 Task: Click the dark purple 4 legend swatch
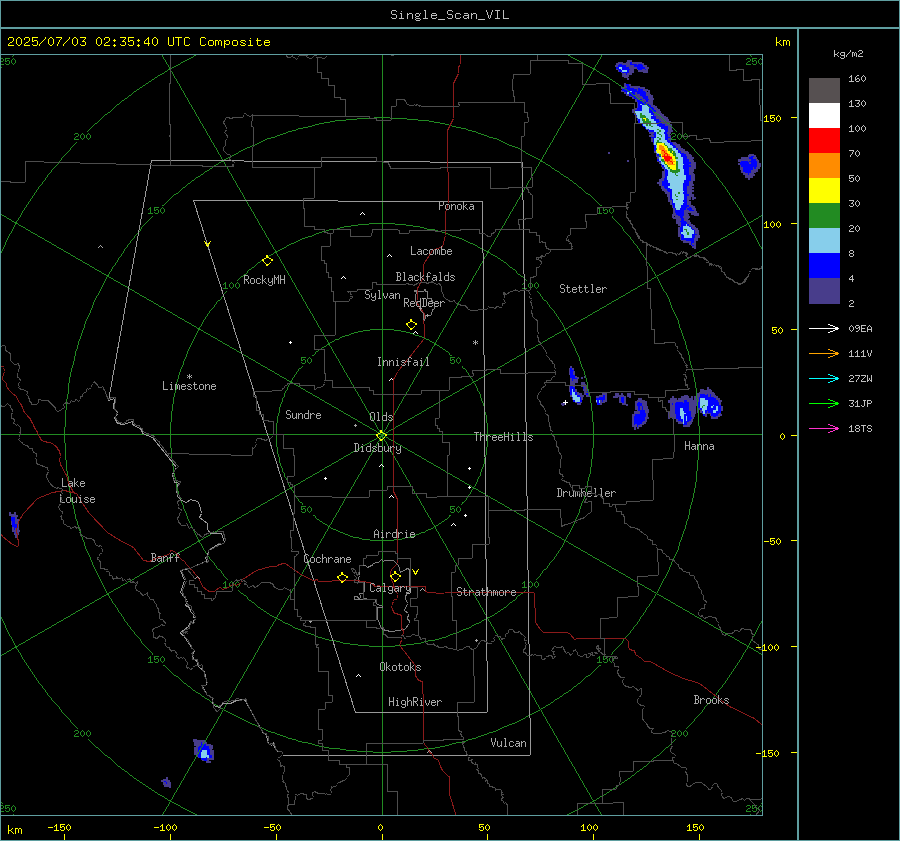(x=824, y=290)
